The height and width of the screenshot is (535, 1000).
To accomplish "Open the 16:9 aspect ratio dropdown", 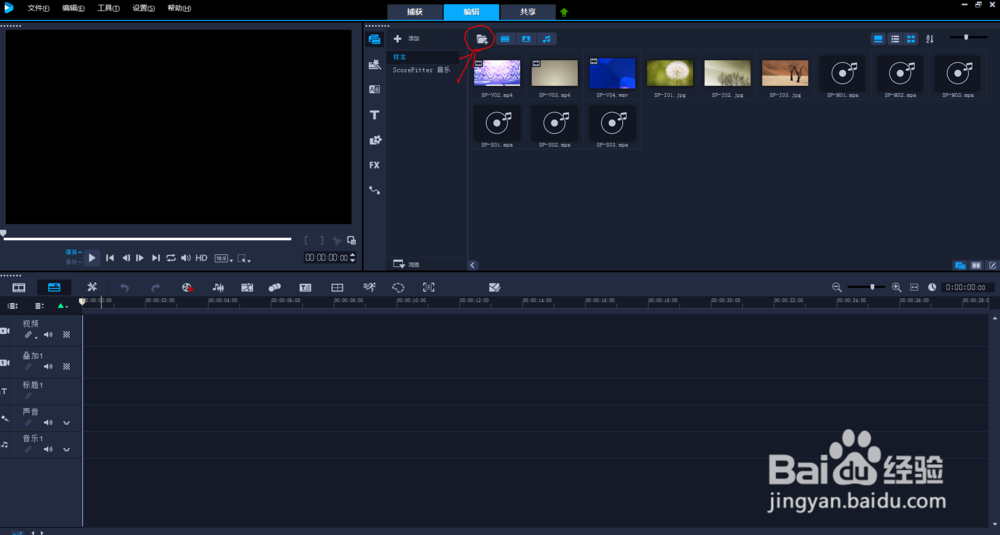I will 223,258.
